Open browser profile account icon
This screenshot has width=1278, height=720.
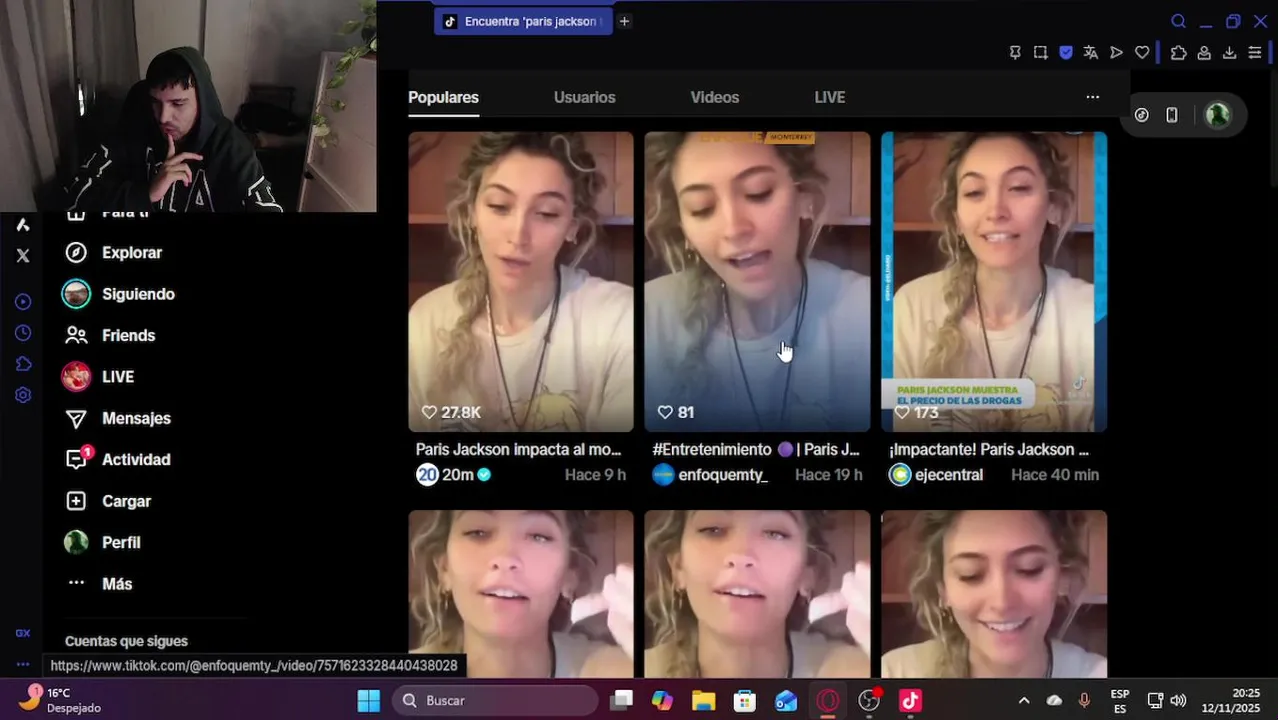coord(1204,53)
